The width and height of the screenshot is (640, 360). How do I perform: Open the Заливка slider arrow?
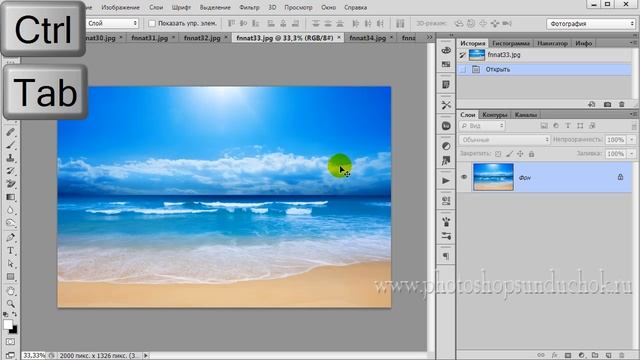click(631, 153)
